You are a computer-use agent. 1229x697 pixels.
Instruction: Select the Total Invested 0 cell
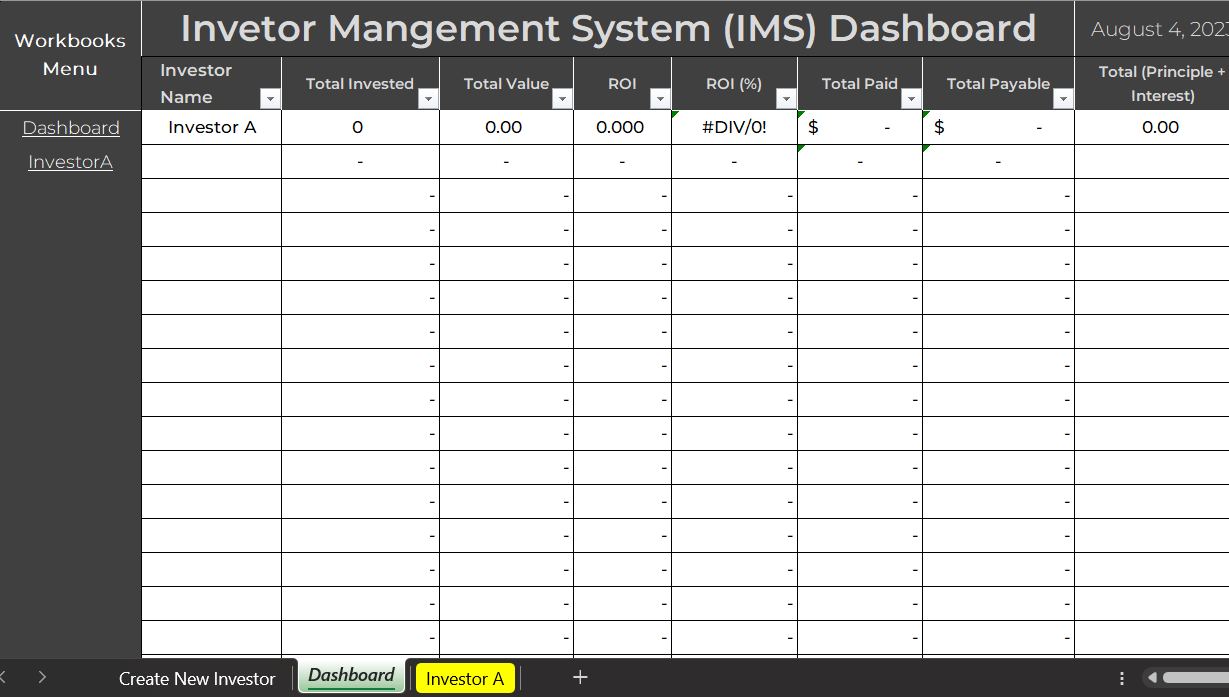(x=360, y=128)
